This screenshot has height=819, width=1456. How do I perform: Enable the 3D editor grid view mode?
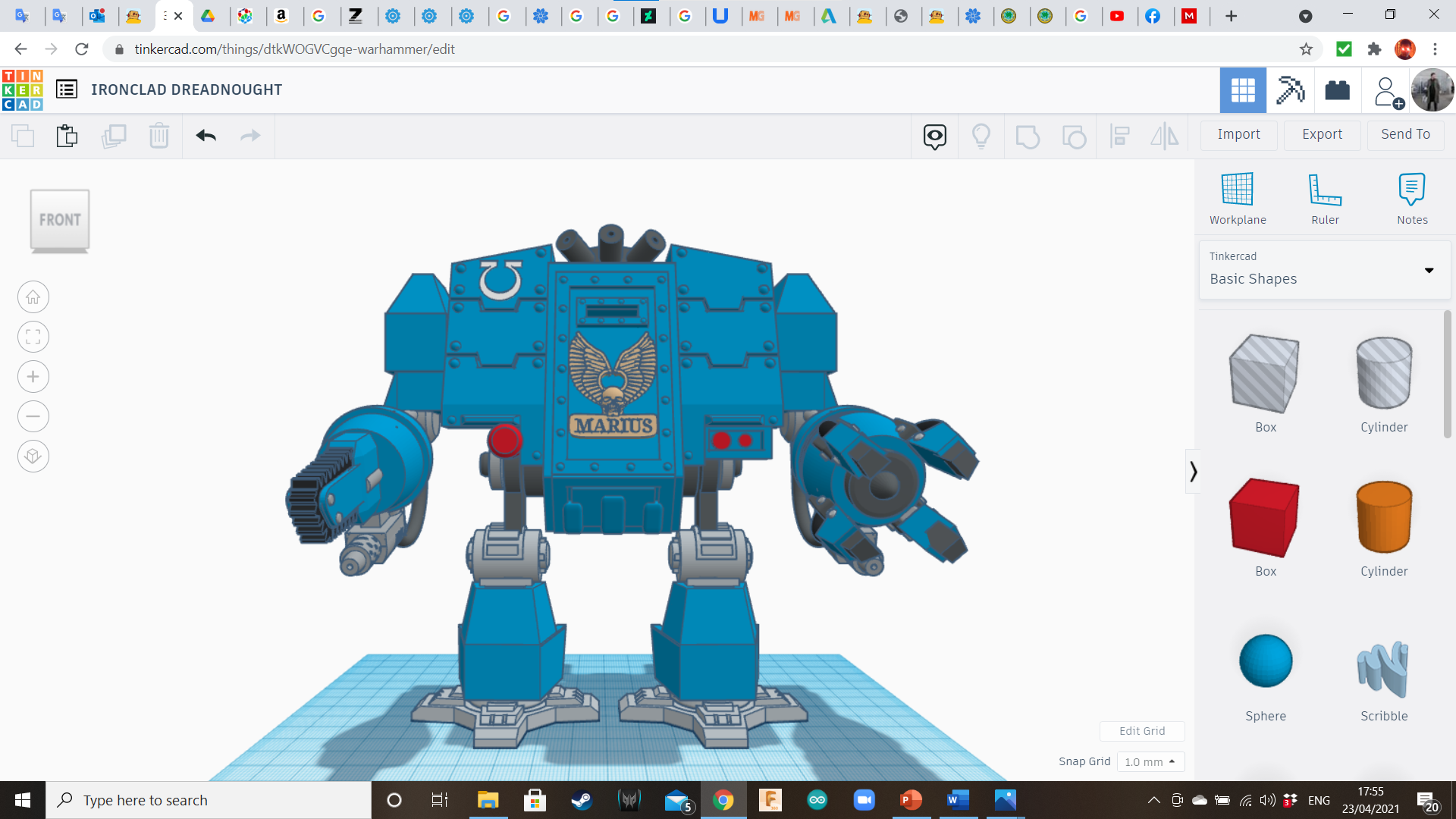click(1242, 89)
